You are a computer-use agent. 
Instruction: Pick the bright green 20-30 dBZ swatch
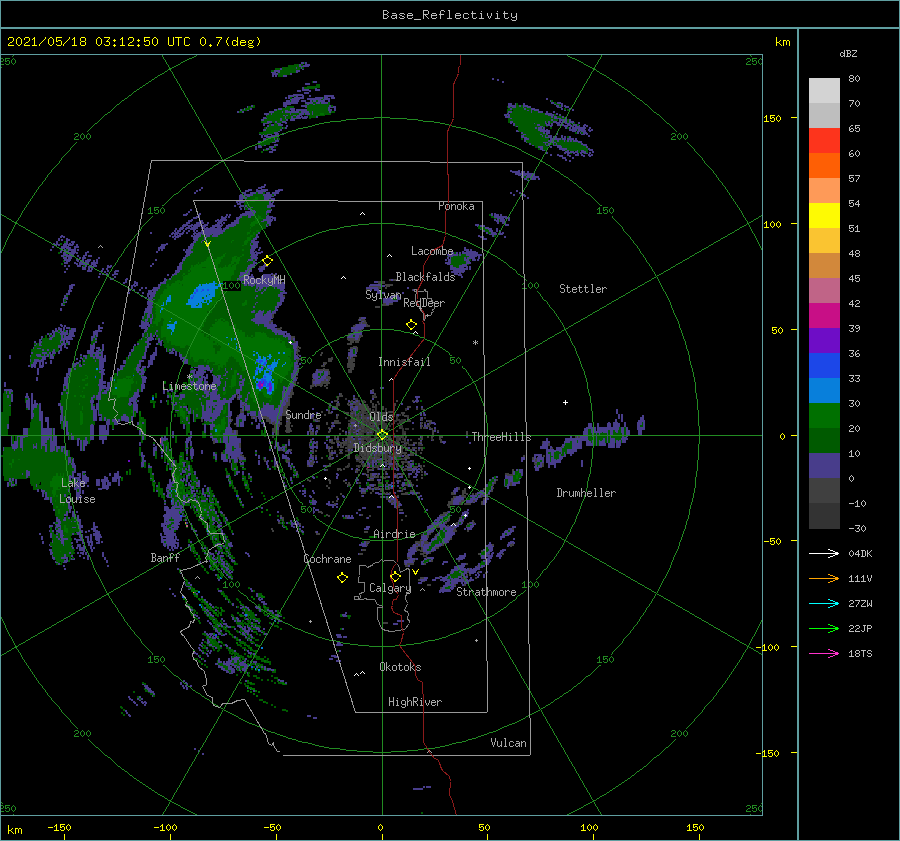coord(824,415)
